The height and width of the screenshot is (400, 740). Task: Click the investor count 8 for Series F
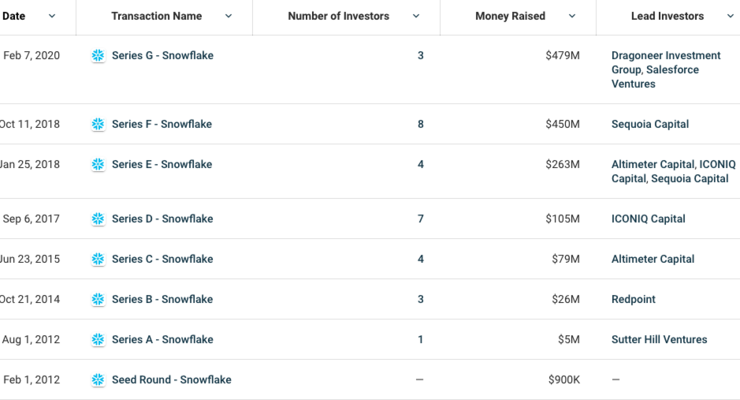[x=420, y=124]
